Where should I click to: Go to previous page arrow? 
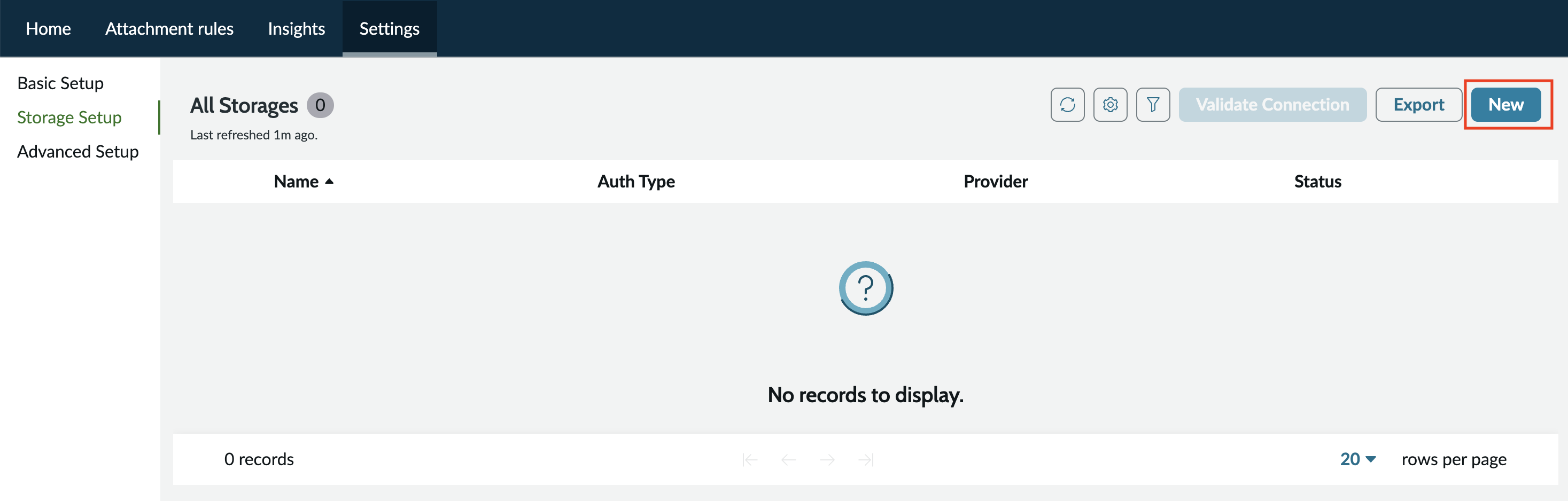[x=788, y=460]
